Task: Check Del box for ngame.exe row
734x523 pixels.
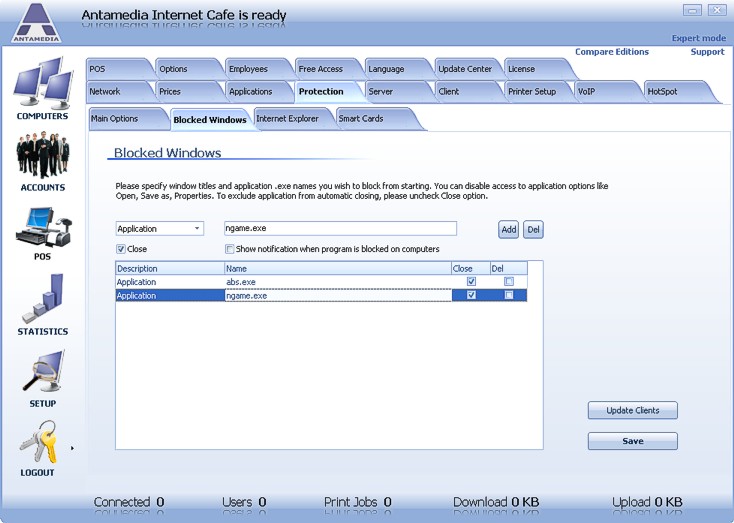Action: coord(509,295)
